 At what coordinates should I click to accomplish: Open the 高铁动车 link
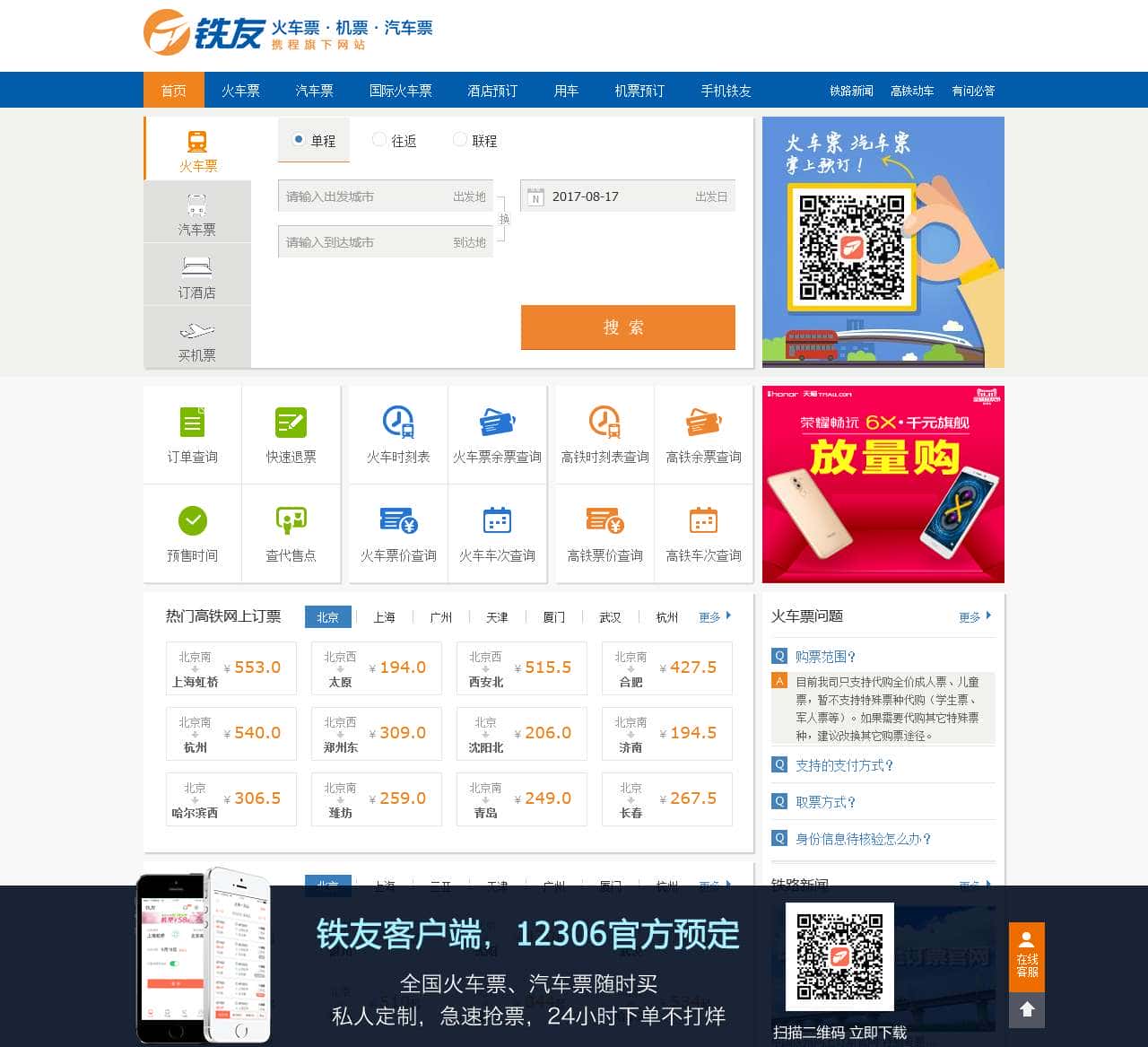(x=912, y=90)
